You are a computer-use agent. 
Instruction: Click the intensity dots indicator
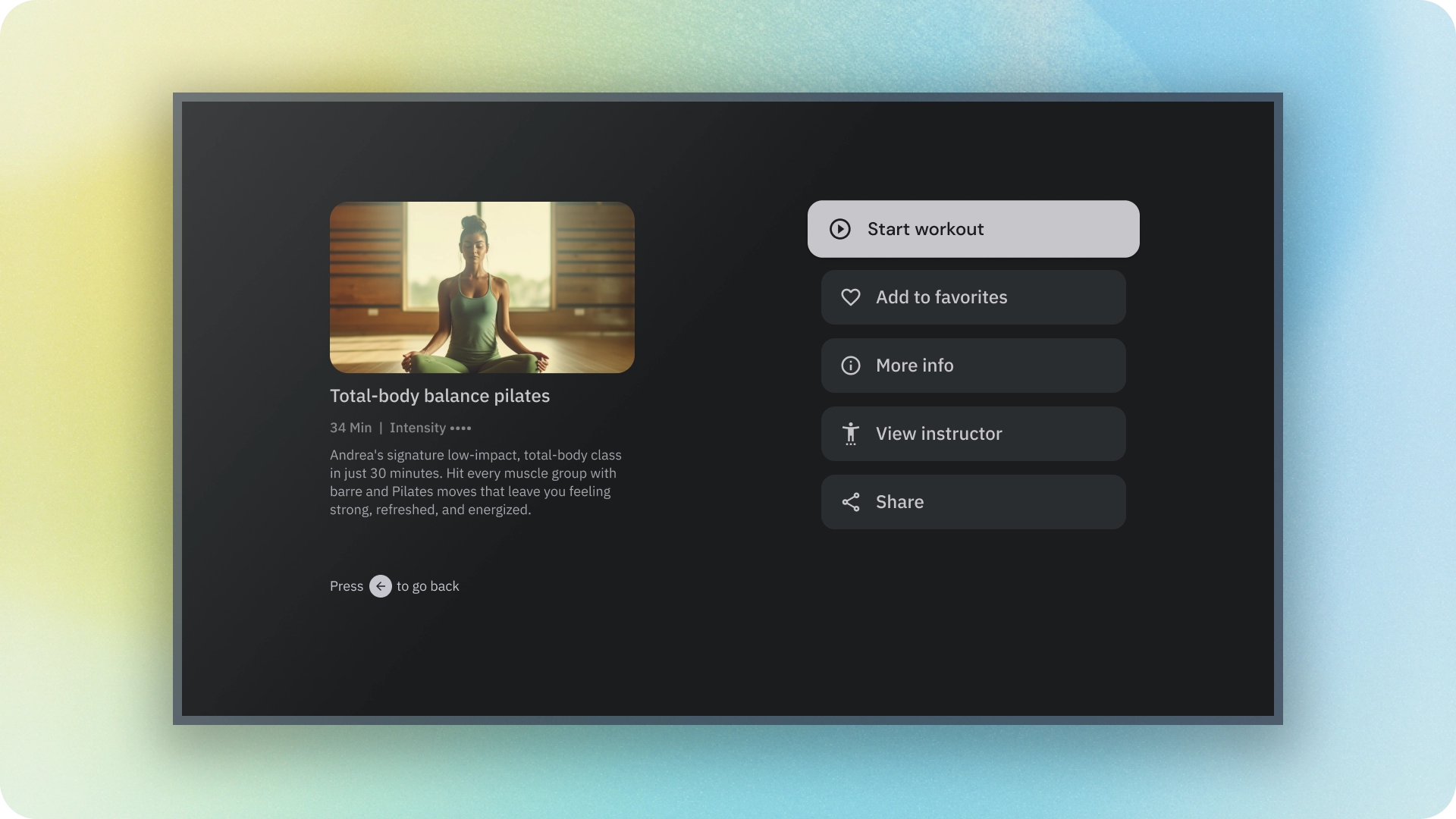(x=460, y=428)
